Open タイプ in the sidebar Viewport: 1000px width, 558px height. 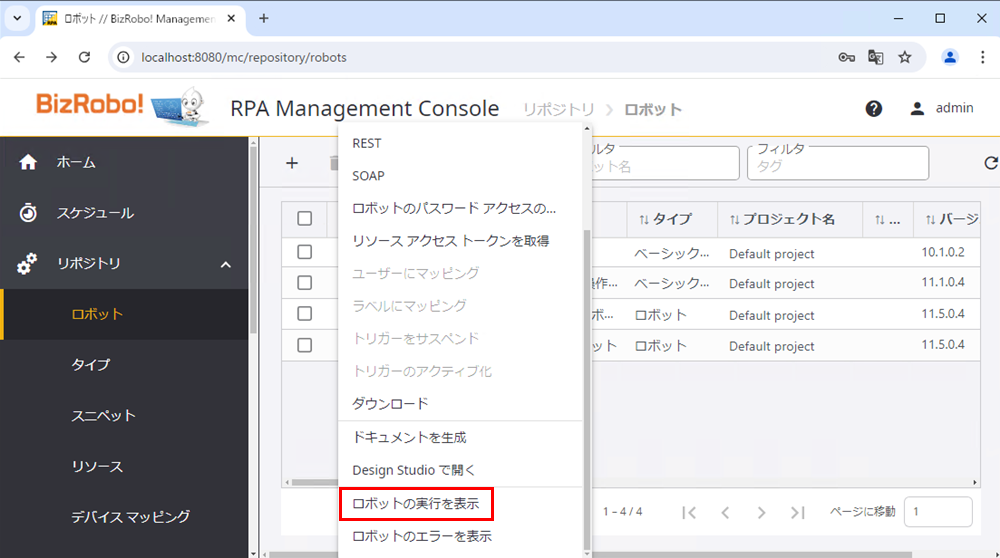coord(91,365)
